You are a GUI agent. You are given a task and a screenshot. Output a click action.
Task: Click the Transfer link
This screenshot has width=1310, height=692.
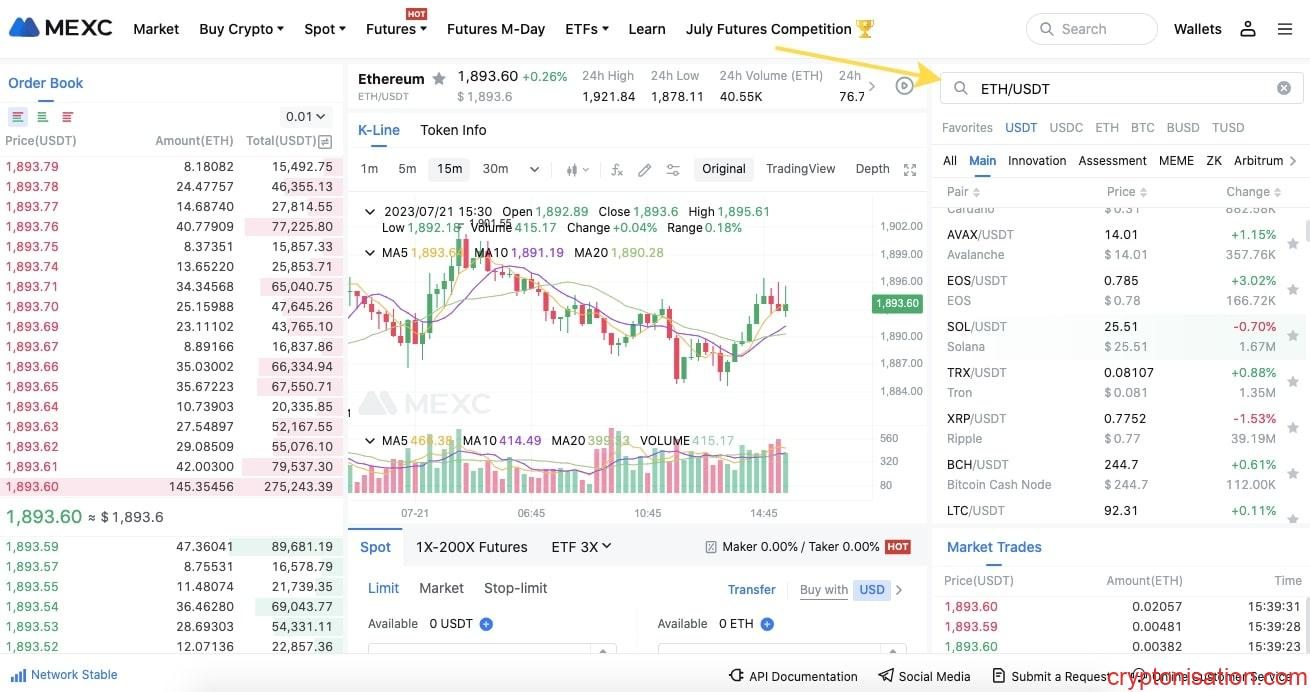pyautogui.click(x=751, y=589)
